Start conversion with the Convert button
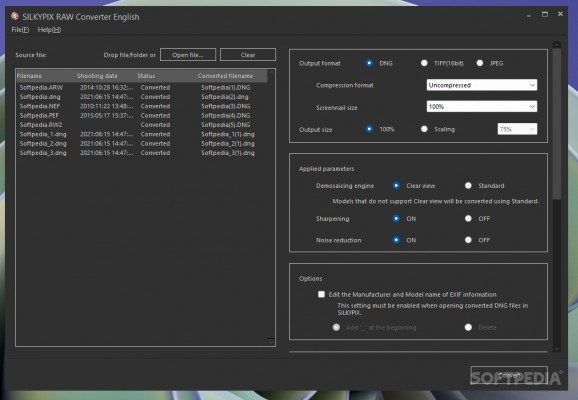 pos(509,376)
